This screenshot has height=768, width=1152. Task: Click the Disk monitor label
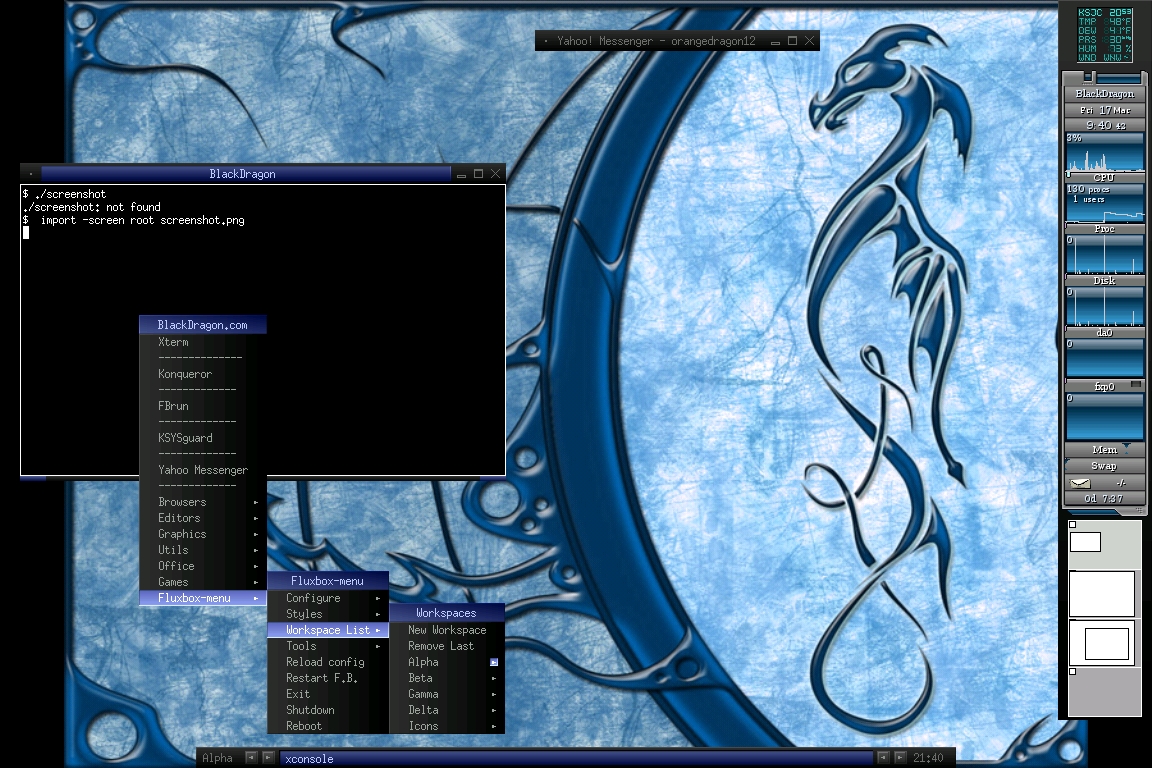(x=1104, y=281)
